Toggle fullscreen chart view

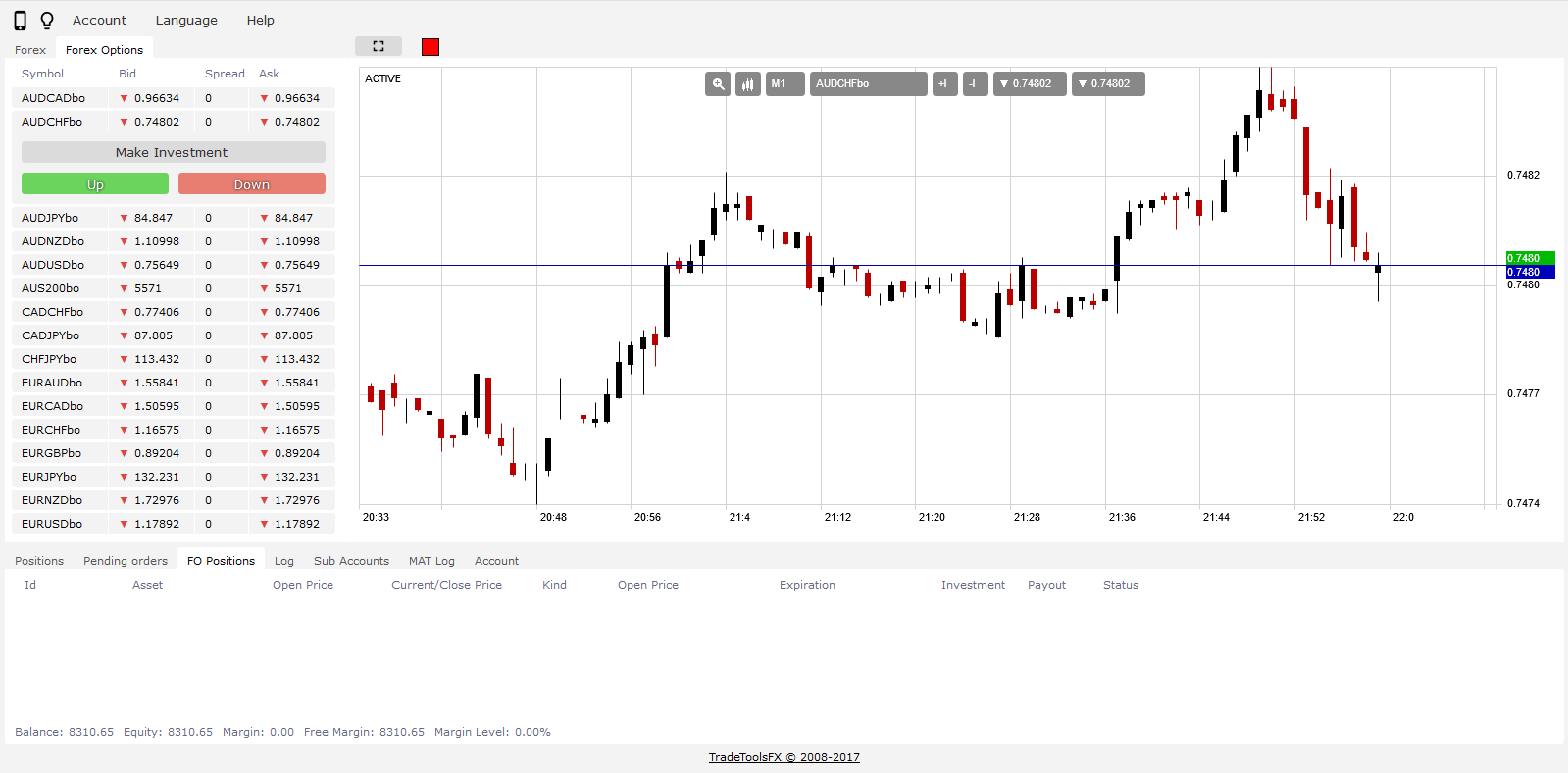[x=379, y=46]
